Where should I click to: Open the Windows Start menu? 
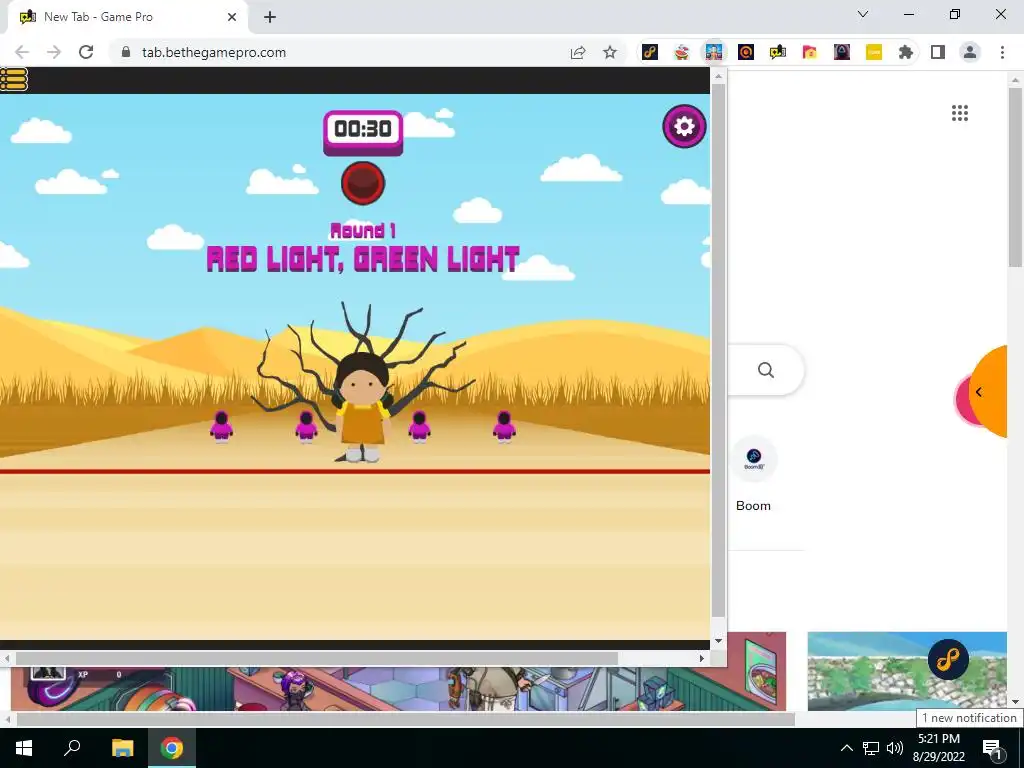tap(24, 748)
